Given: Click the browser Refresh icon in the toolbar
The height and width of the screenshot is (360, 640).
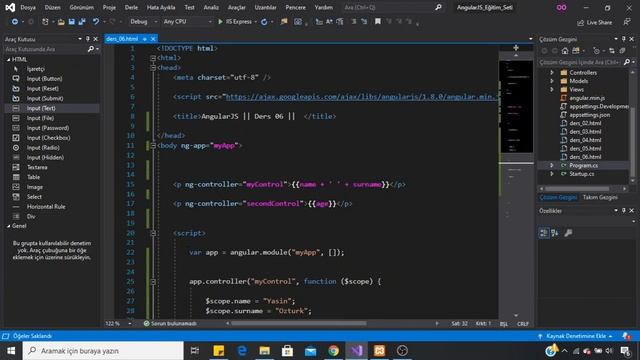Looking at the screenshot, I should pos(264,22).
